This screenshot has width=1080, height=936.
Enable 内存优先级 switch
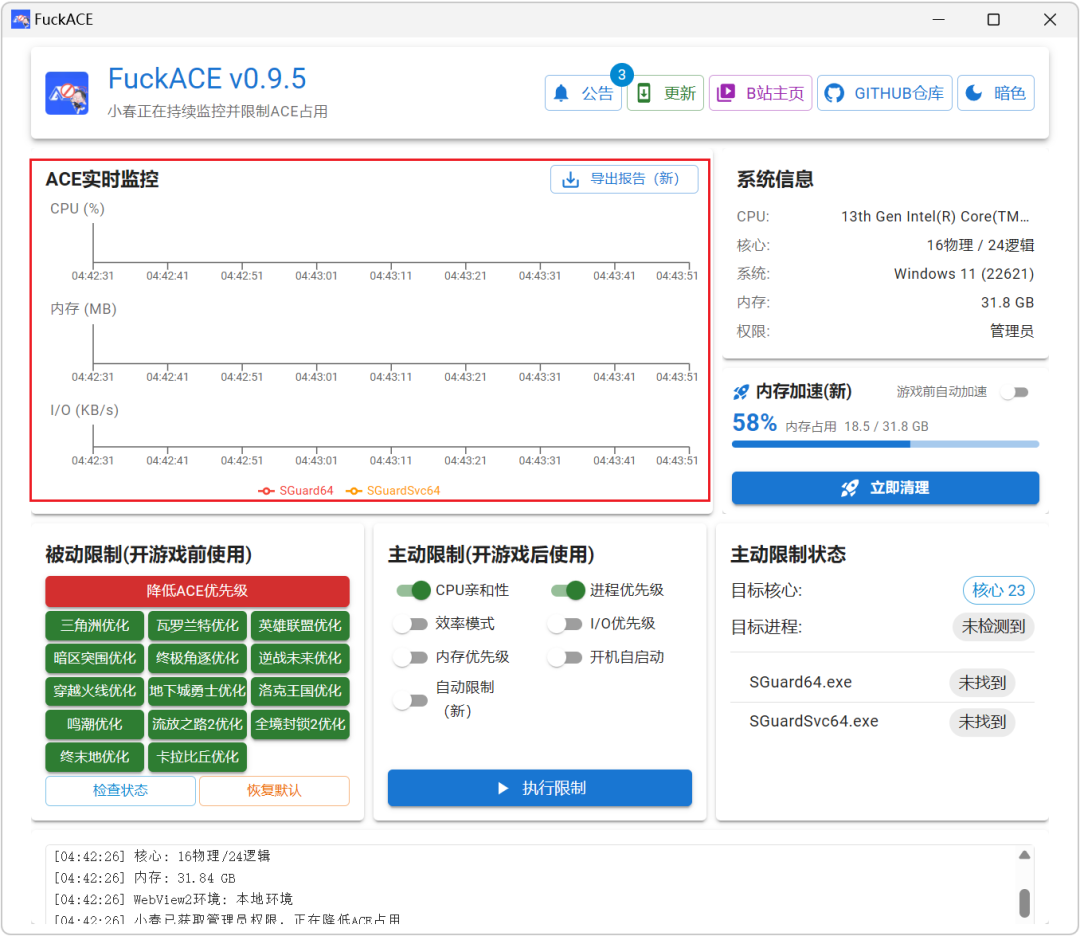[x=411, y=657]
